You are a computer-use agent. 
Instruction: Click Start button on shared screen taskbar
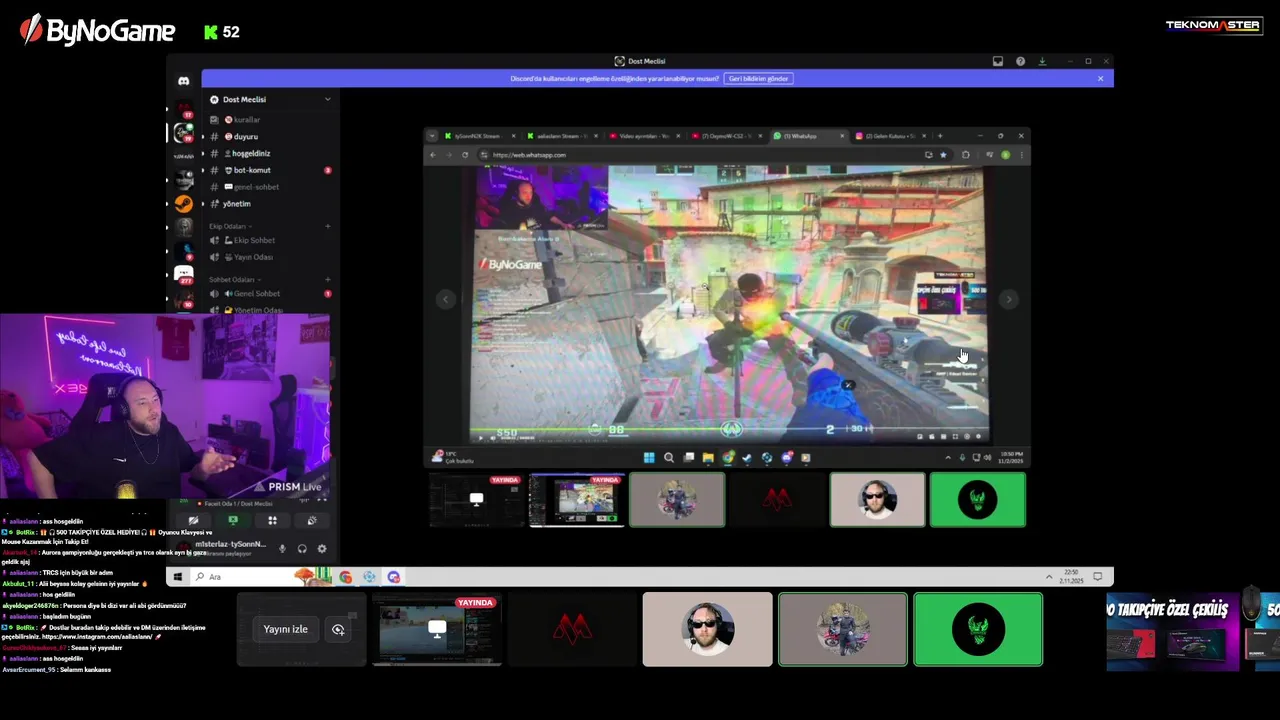point(649,458)
